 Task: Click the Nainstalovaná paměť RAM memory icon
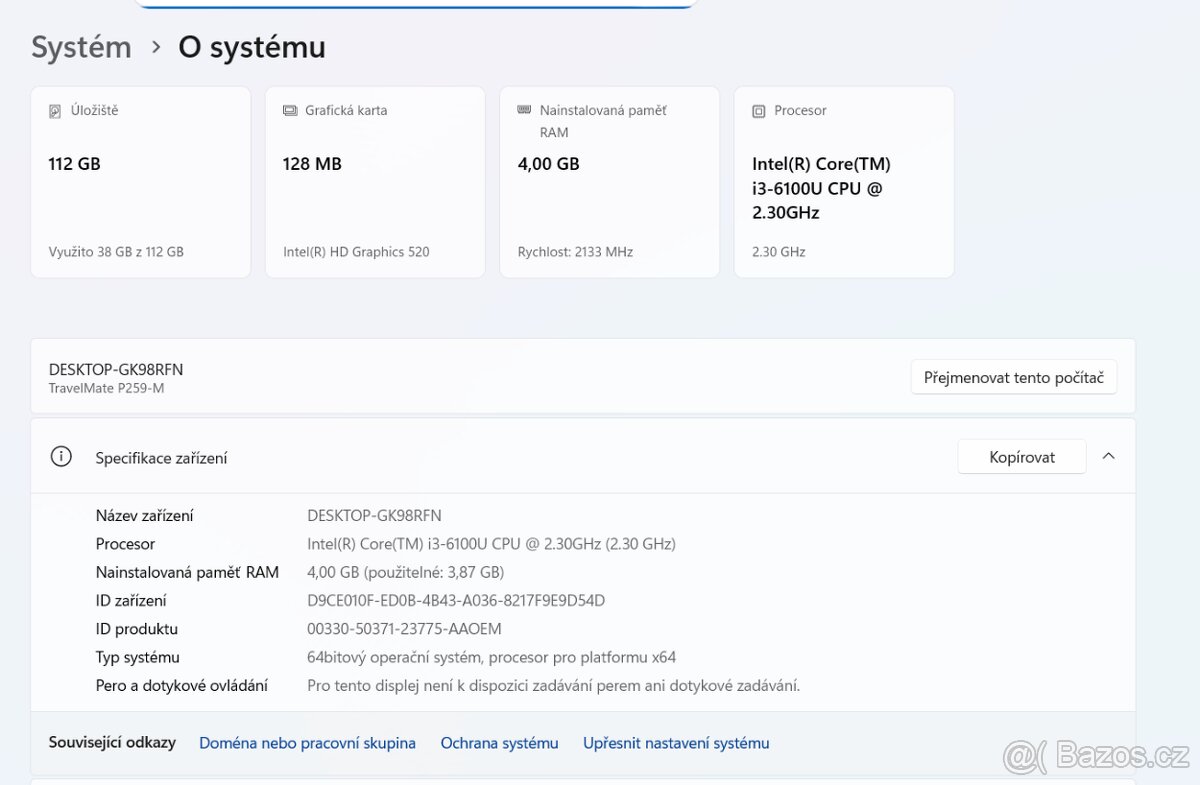tap(525, 110)
